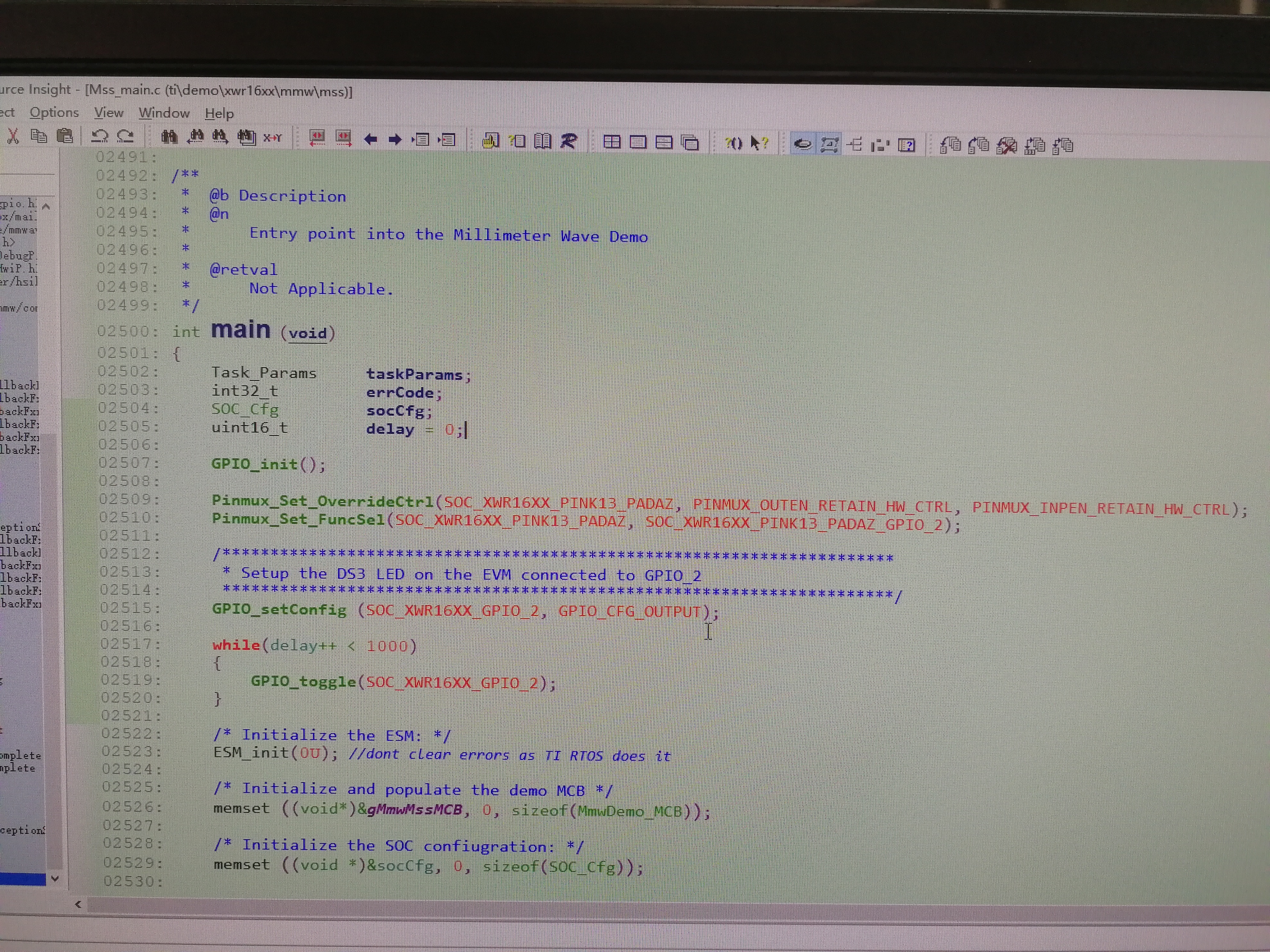
Task: Click the main function name
Action: (x=241, y=330)
